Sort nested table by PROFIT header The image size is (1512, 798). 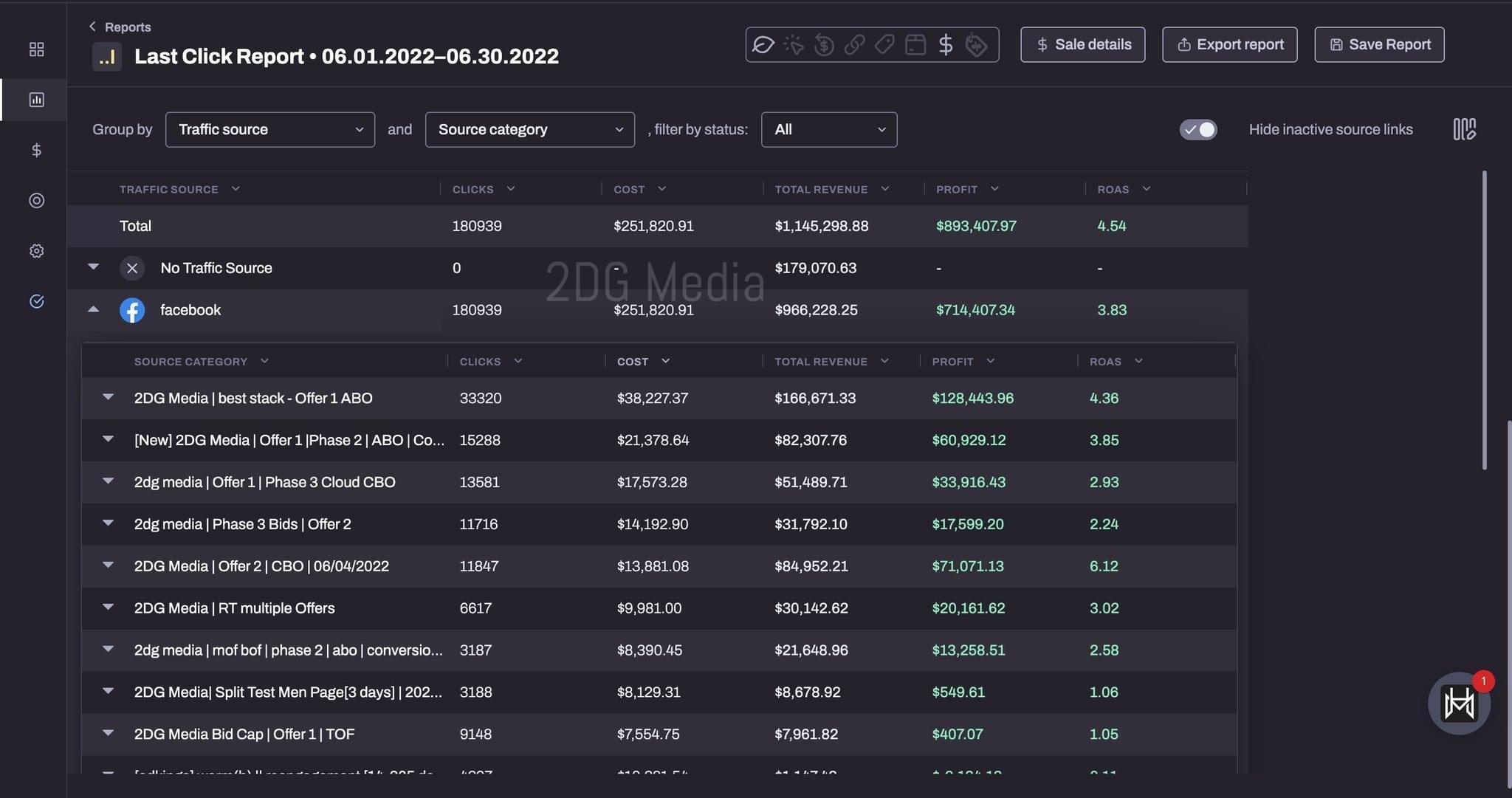[x=963, y=362]
